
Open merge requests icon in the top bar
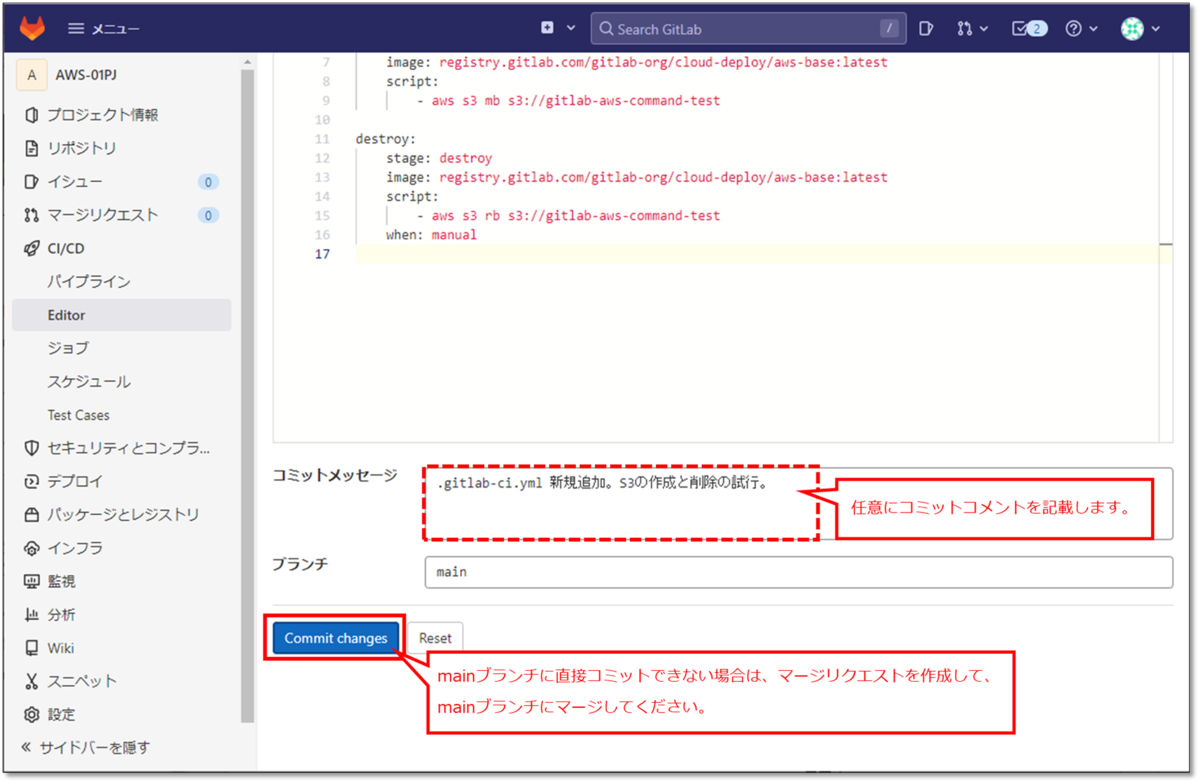click(964, 29)
